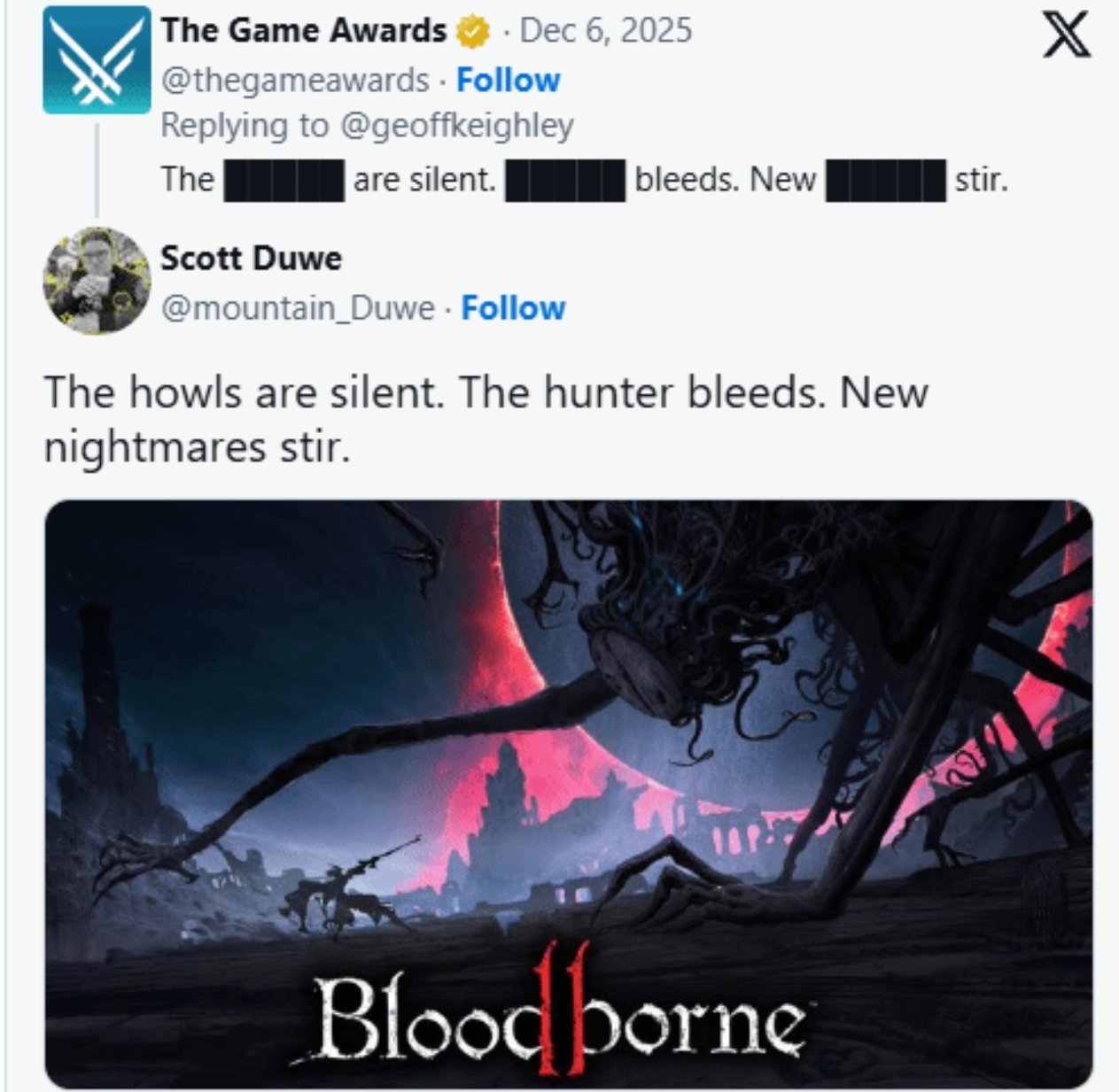This screenshot has height=1092, width=1119.
Task: Click the first redacted block after "The"
Action: [284, 180]
